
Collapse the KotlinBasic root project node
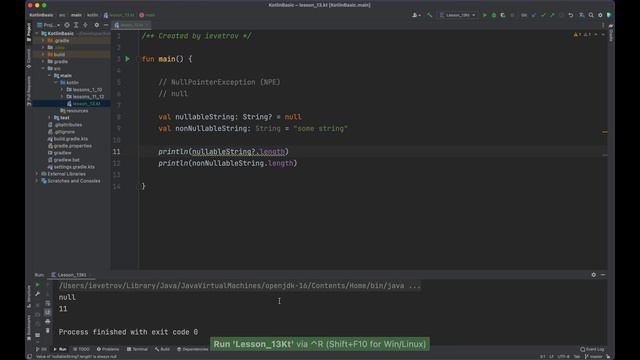37,33
